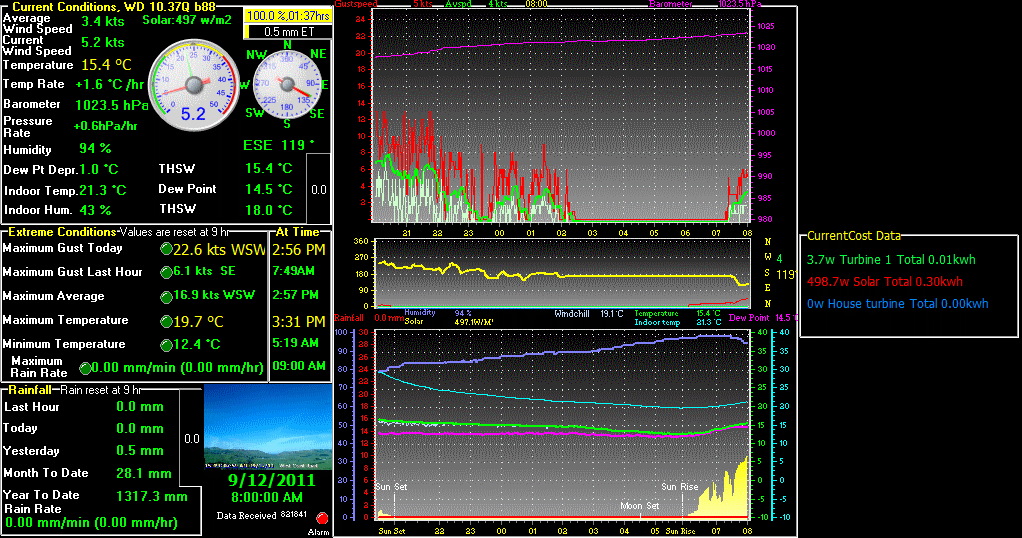Click the 3:31 PM time entry
This screenshot has height=538, width=1022.
[x=299, y=321]
